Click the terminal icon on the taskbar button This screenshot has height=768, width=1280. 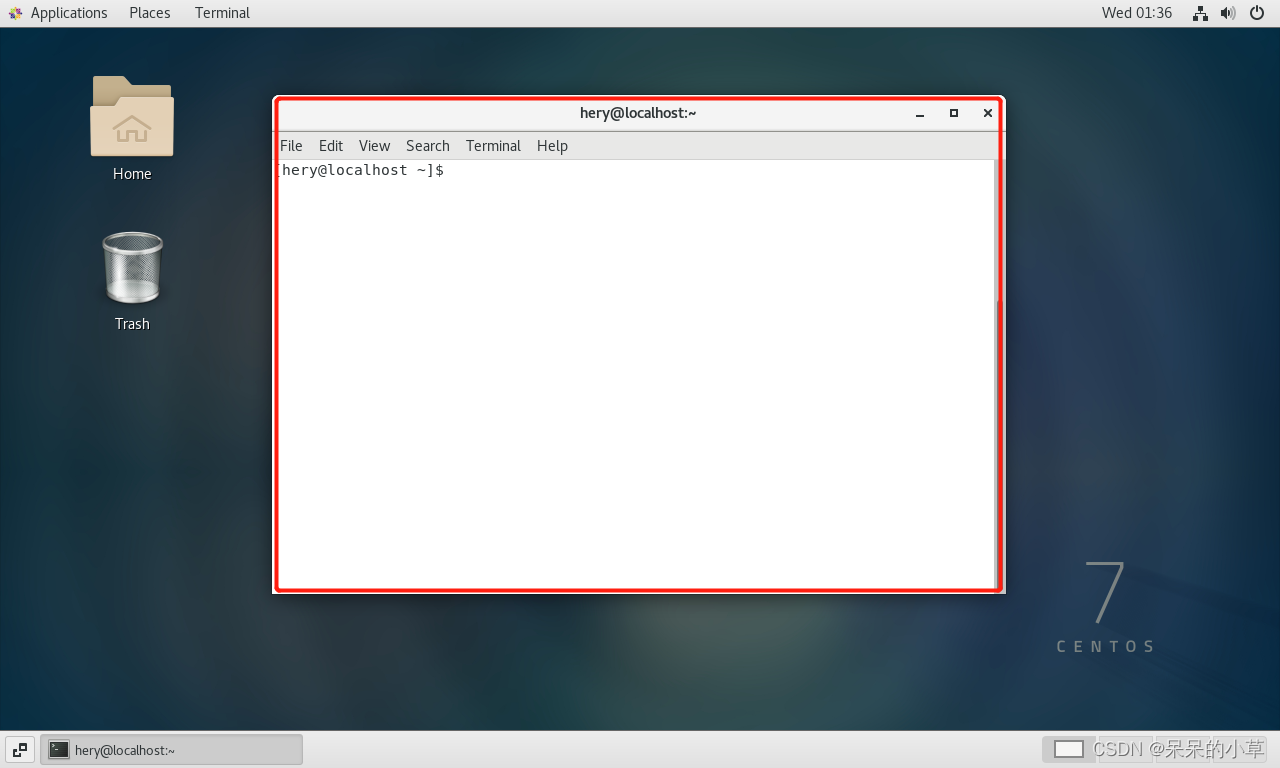tap(59, 749)
